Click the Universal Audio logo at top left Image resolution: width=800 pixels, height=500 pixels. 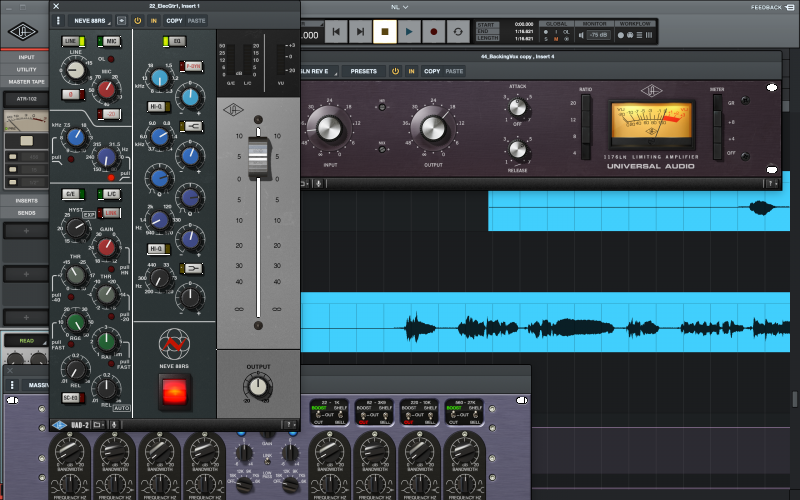(22, 32)
